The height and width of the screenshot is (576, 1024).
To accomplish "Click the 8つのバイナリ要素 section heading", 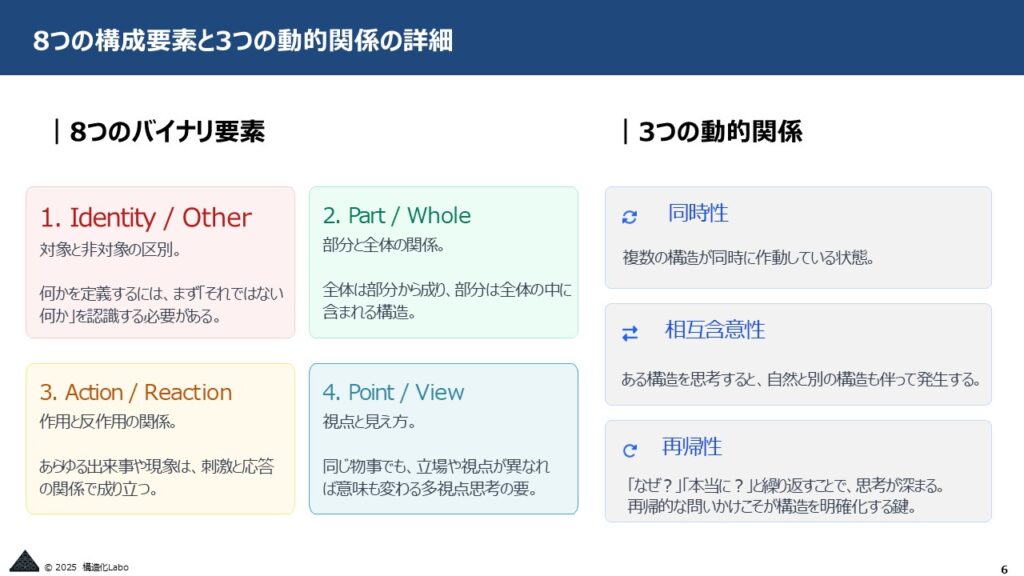I will click(167, 131).
